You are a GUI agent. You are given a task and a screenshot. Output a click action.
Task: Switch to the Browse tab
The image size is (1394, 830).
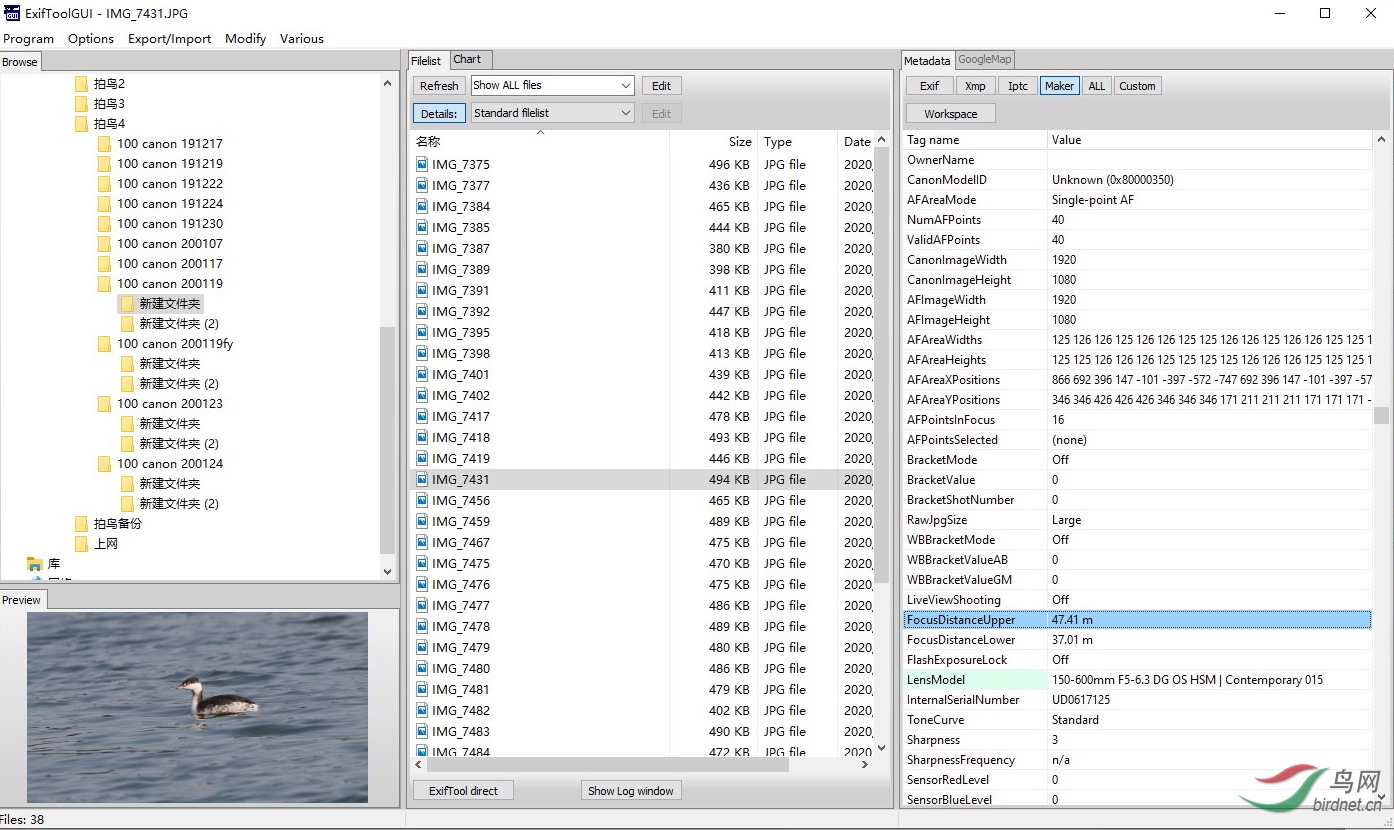[x=20, y=62]
